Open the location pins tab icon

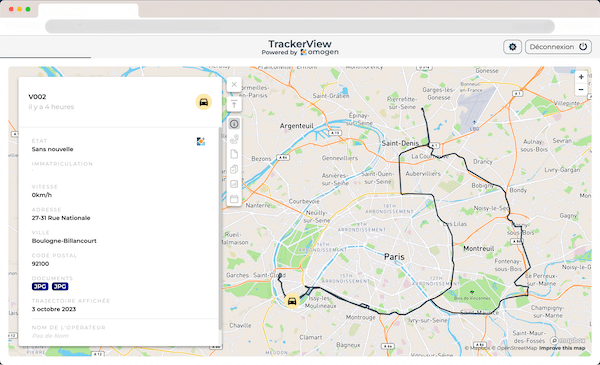234,139
